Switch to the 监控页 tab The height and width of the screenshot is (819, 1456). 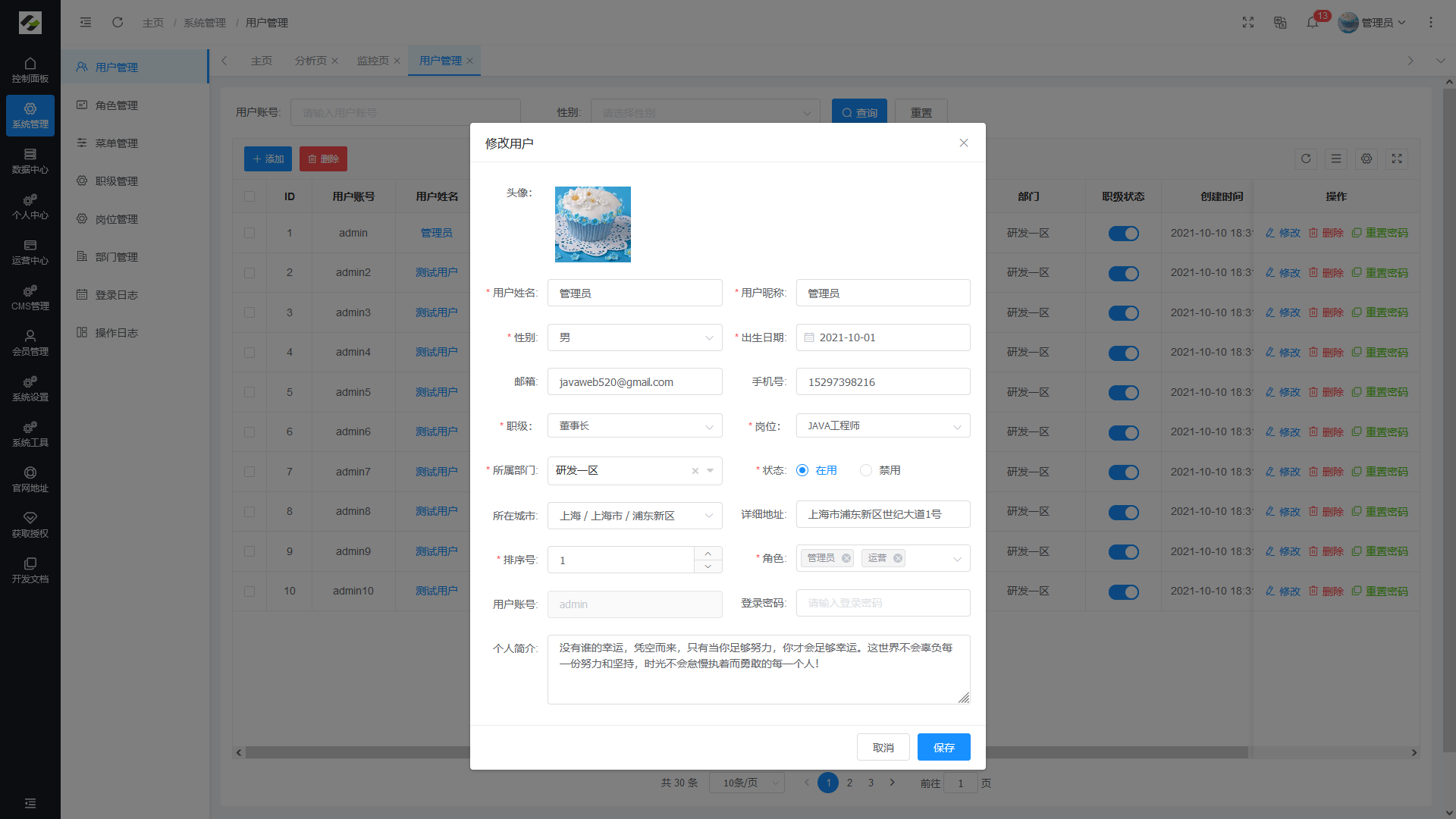pos(372,61)
